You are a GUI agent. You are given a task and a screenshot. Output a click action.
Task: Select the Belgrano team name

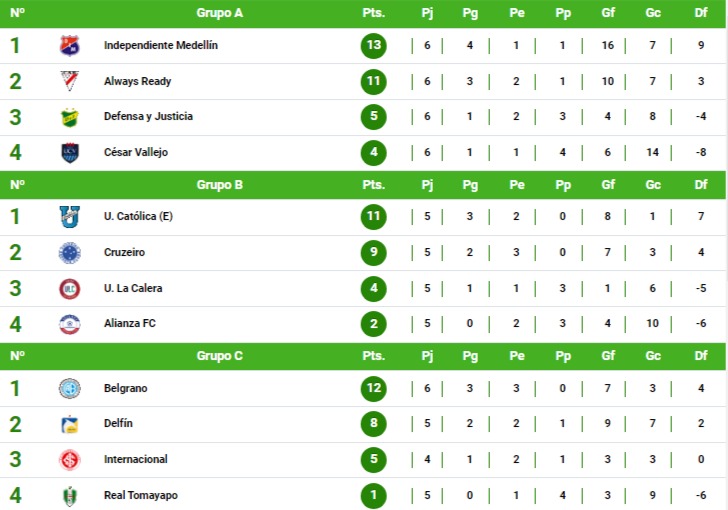tap(126, 388)
